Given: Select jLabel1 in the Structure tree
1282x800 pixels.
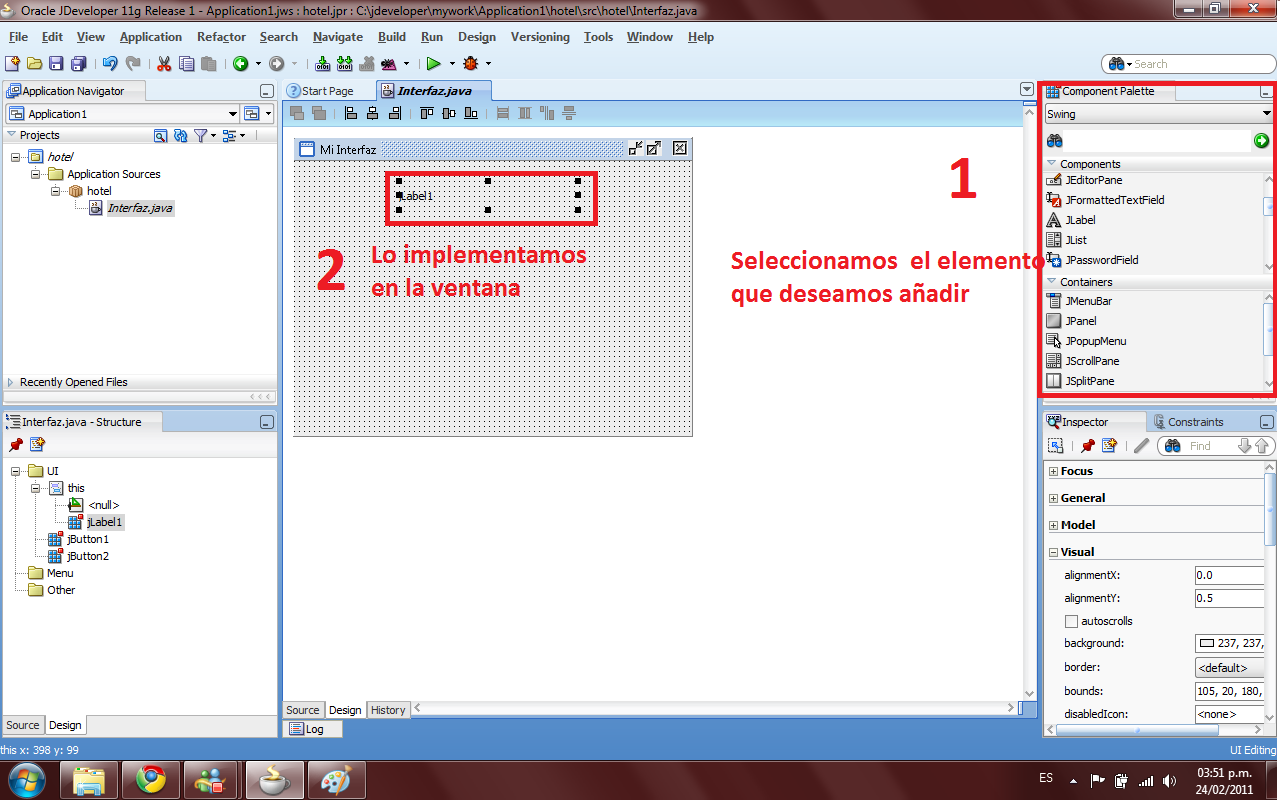Looking at the screenshot, I should tap(104, 521).
